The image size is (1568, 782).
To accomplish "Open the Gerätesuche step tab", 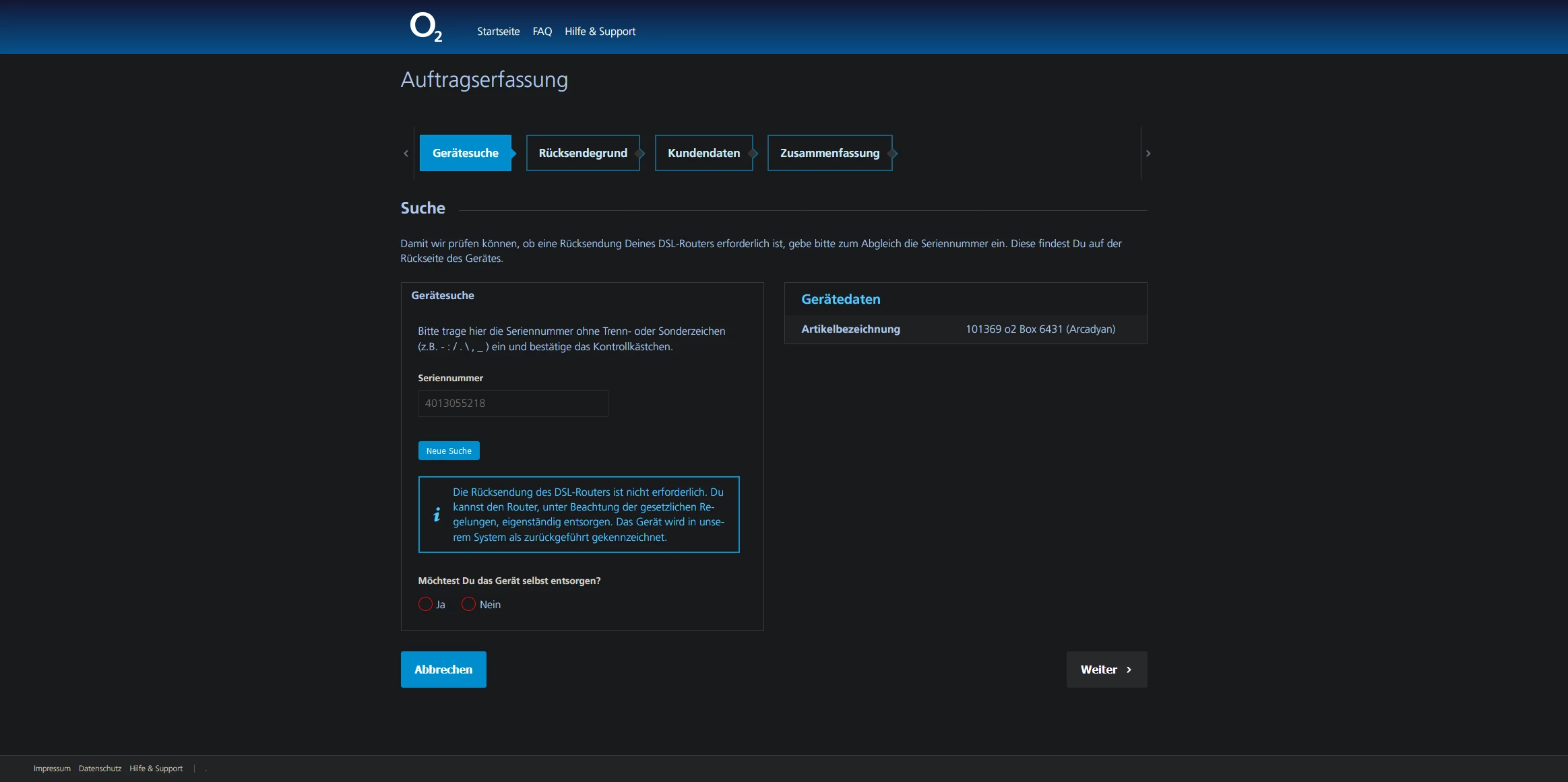I will pos(465,153).
